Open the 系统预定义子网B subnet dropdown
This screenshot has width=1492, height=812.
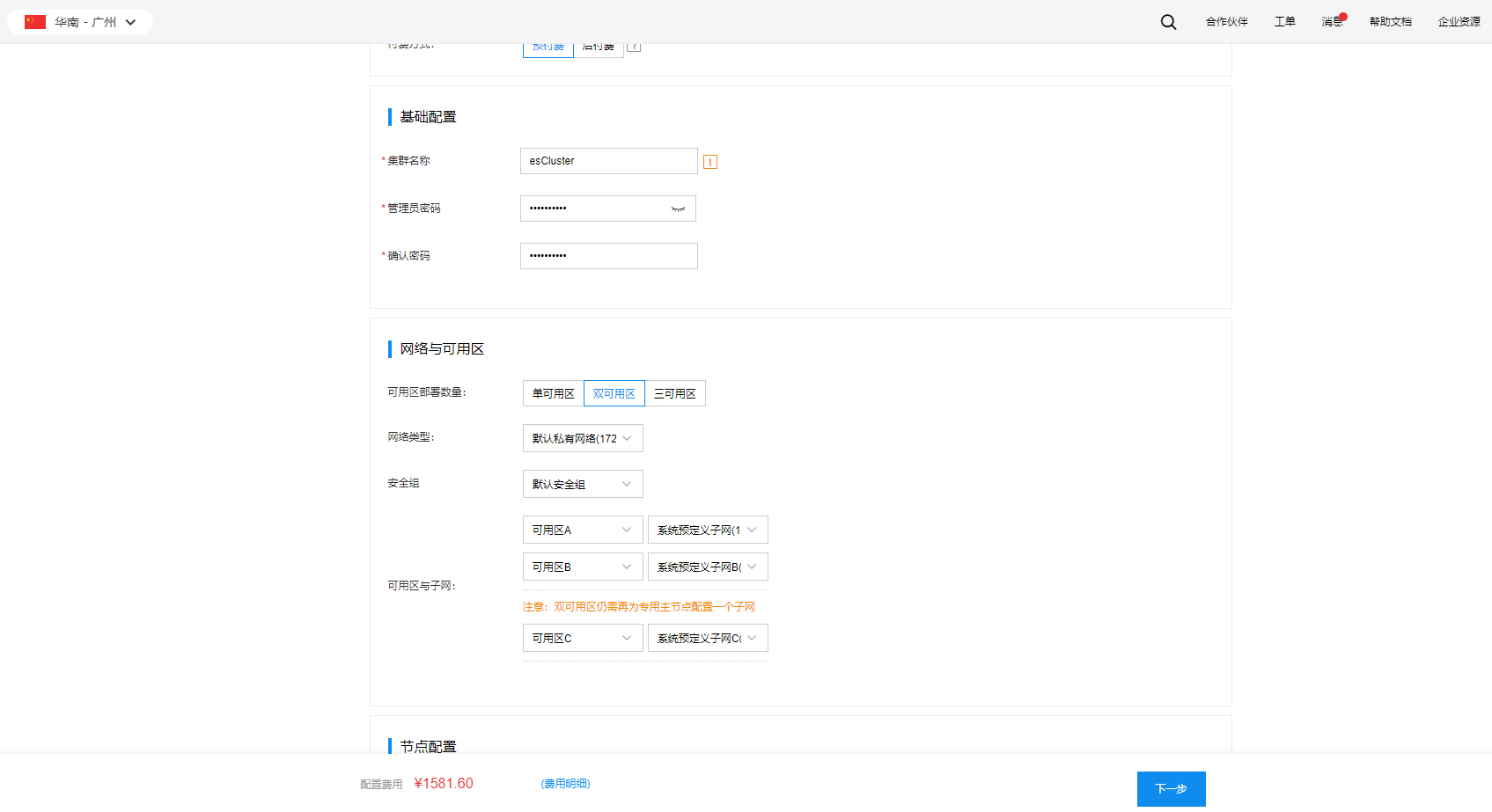pos(707,567)
